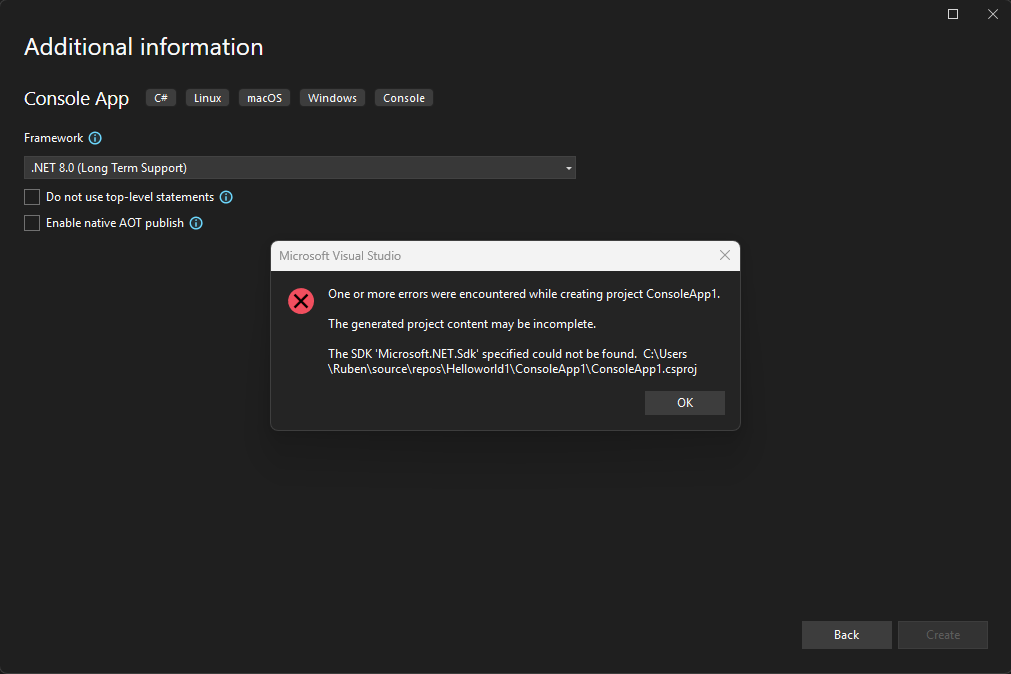The height and width of the screenshot is (674, 1011).
Task: Click the info icon beside Framework label
Action: coord(95,138)
